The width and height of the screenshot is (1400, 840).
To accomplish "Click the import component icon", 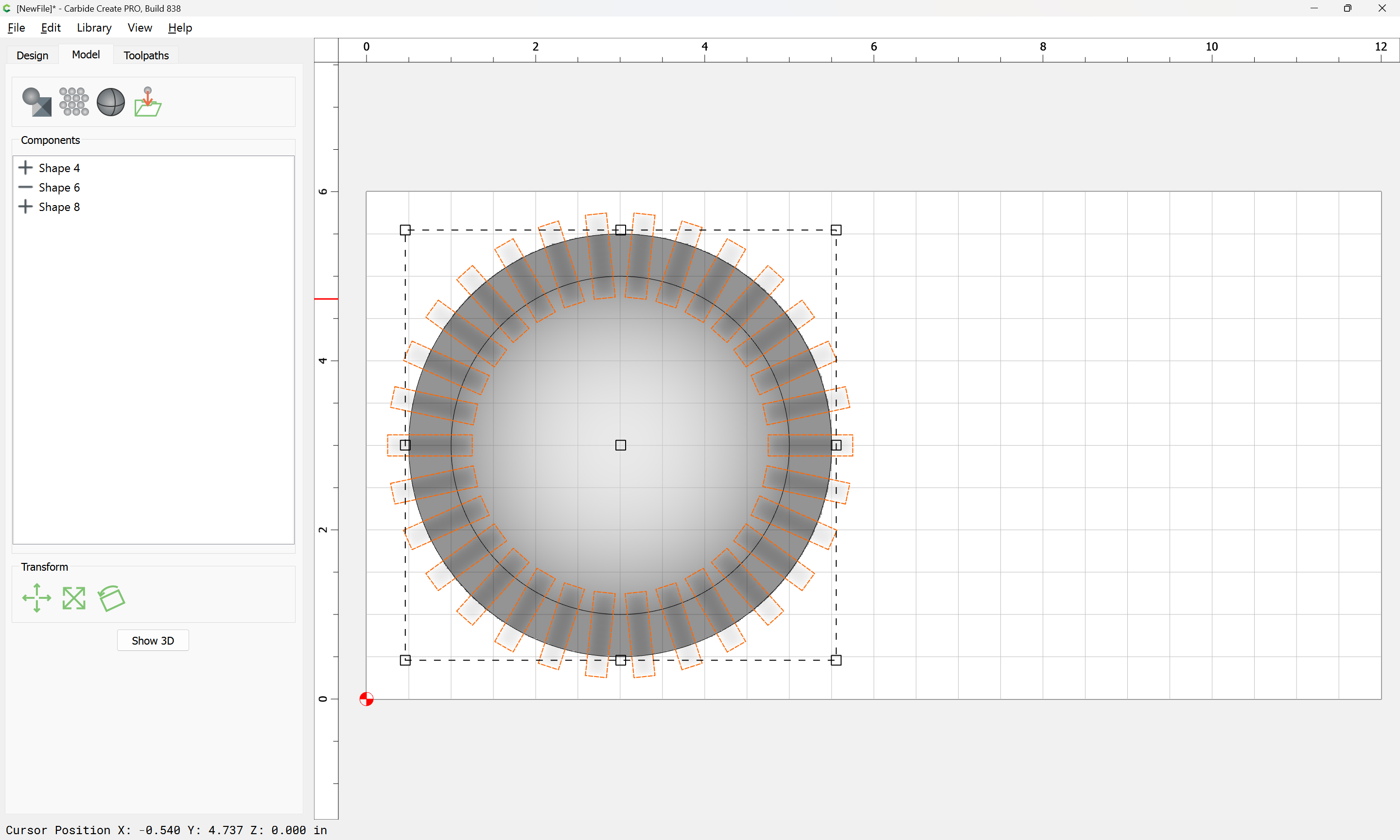I will pyautogui.click(x=148, y=102).
